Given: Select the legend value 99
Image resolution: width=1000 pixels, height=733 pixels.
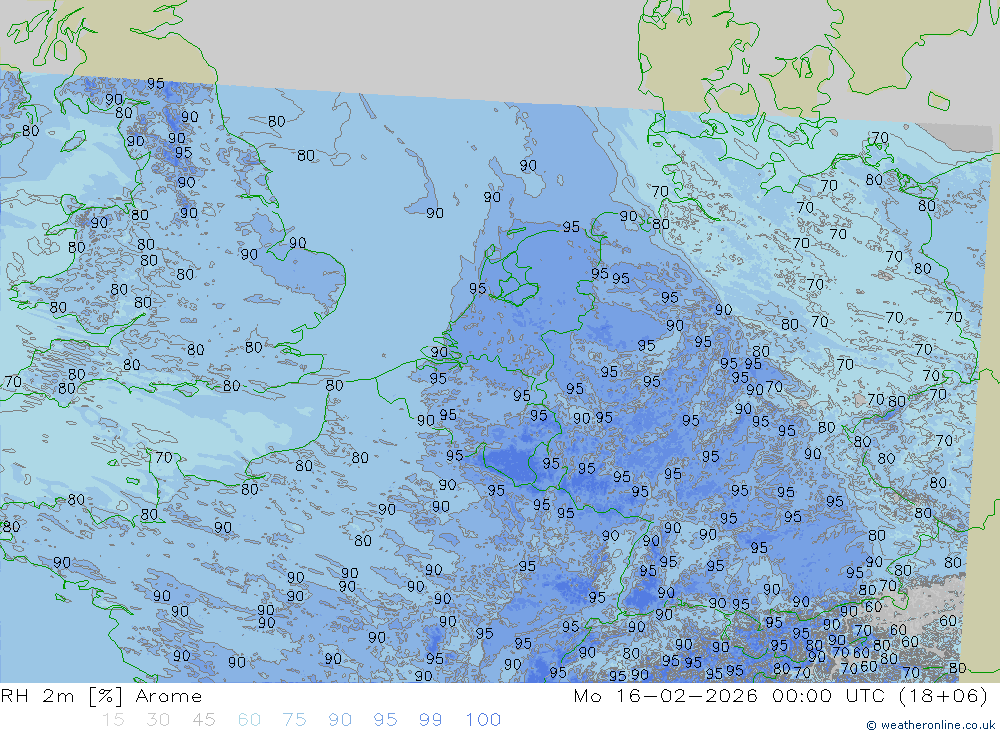Looking at the screenshot, I should (x=430, y=720).
